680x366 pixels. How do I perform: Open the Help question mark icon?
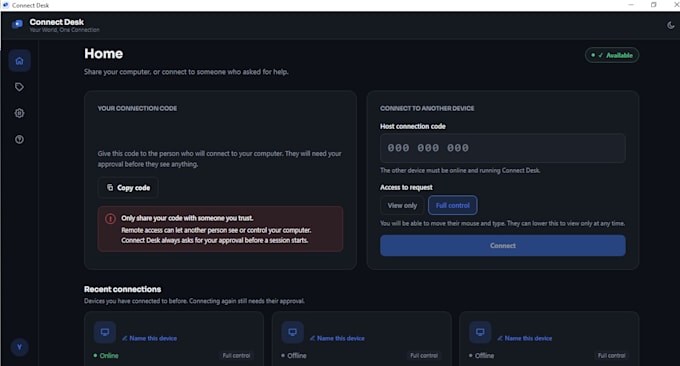point(19,139)
